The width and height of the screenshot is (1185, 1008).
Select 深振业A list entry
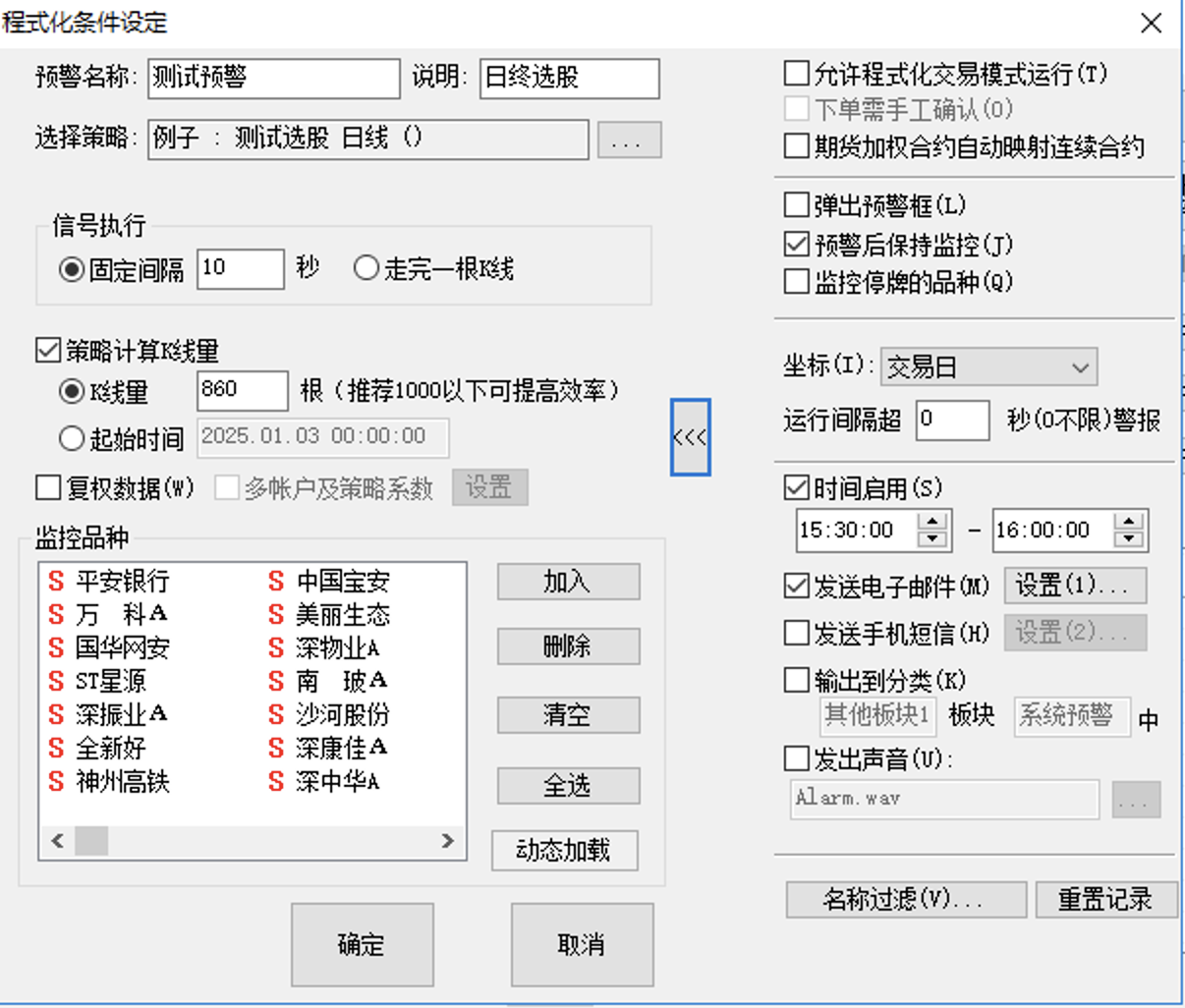[122, 714]
